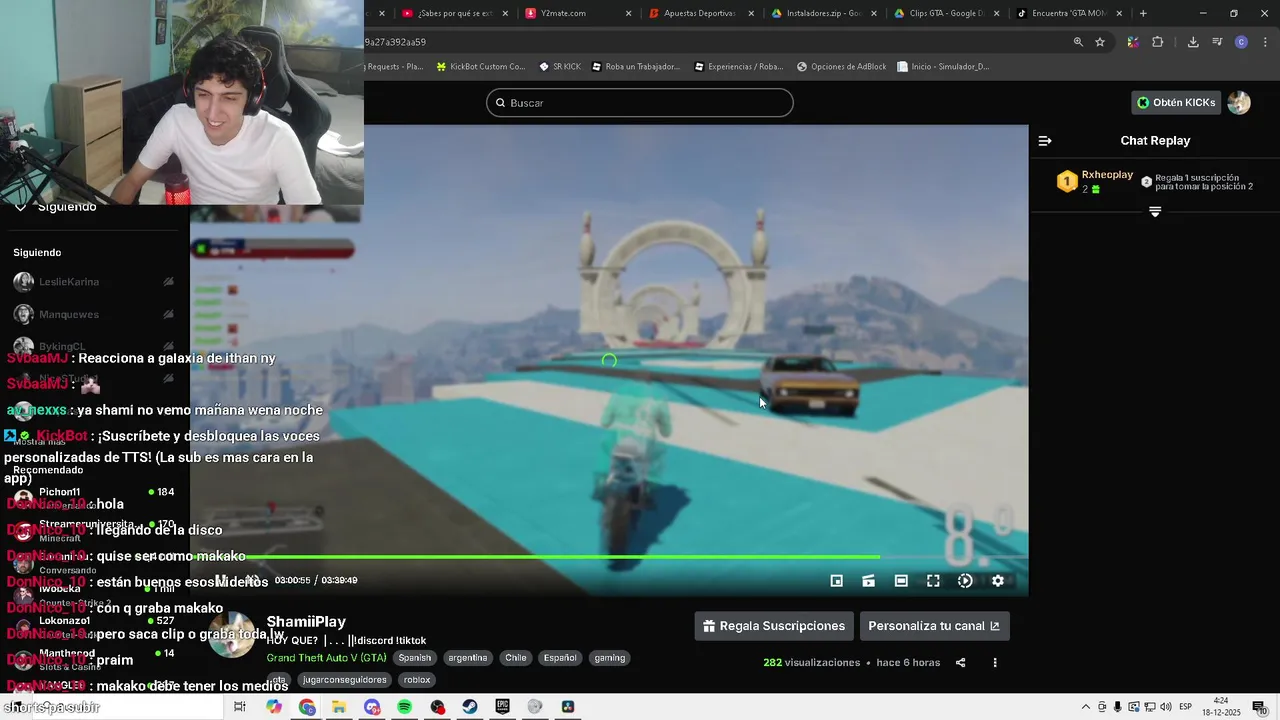This screenshot has width=1280, height=720.
Task: Click Regala Suscripciones button
Action: (x=774, y=626)
